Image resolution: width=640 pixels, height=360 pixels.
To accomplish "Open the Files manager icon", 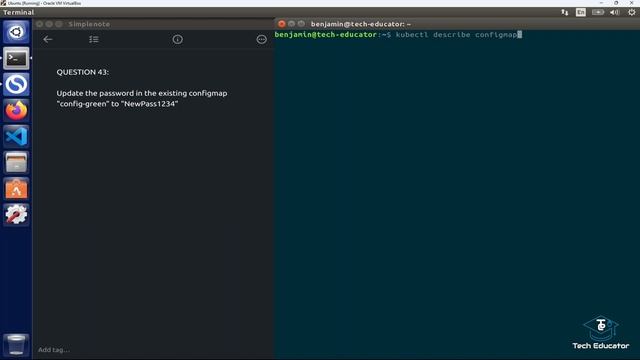I will (16, 162).
